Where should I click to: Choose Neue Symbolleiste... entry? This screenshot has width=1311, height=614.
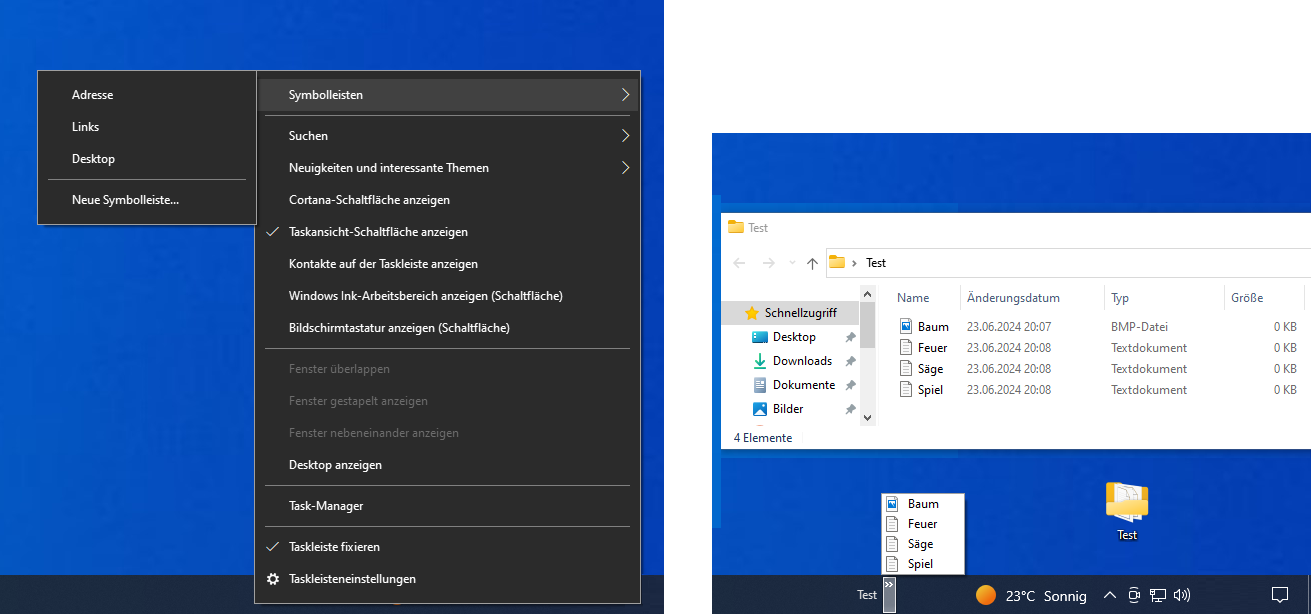point(147,200)
